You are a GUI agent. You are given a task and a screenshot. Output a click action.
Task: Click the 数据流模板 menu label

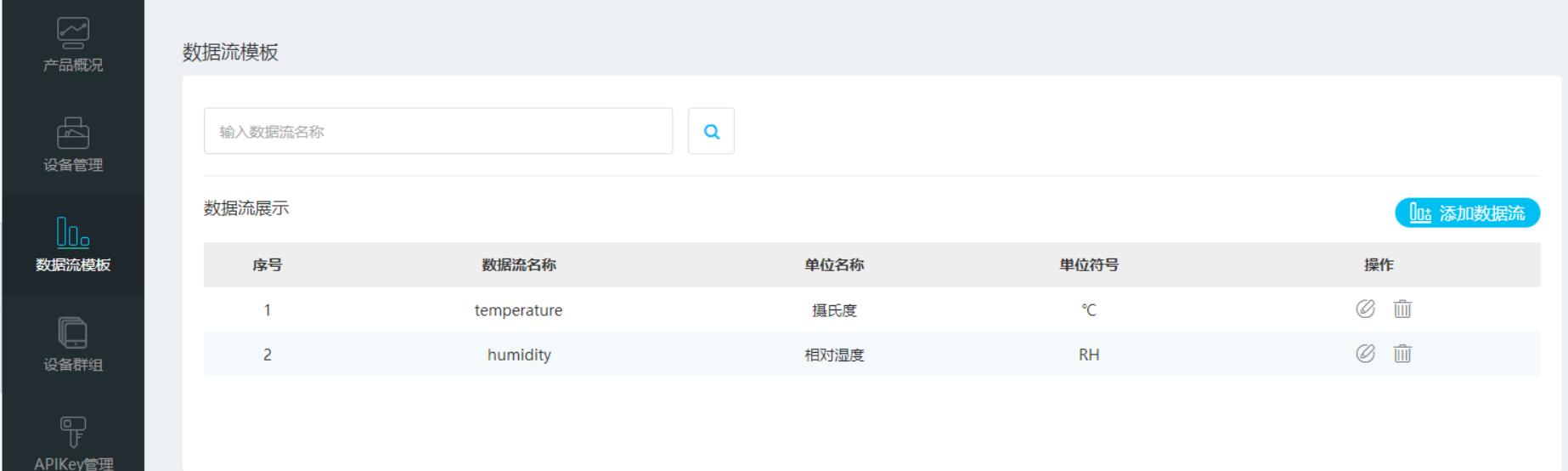click(73, 265)
